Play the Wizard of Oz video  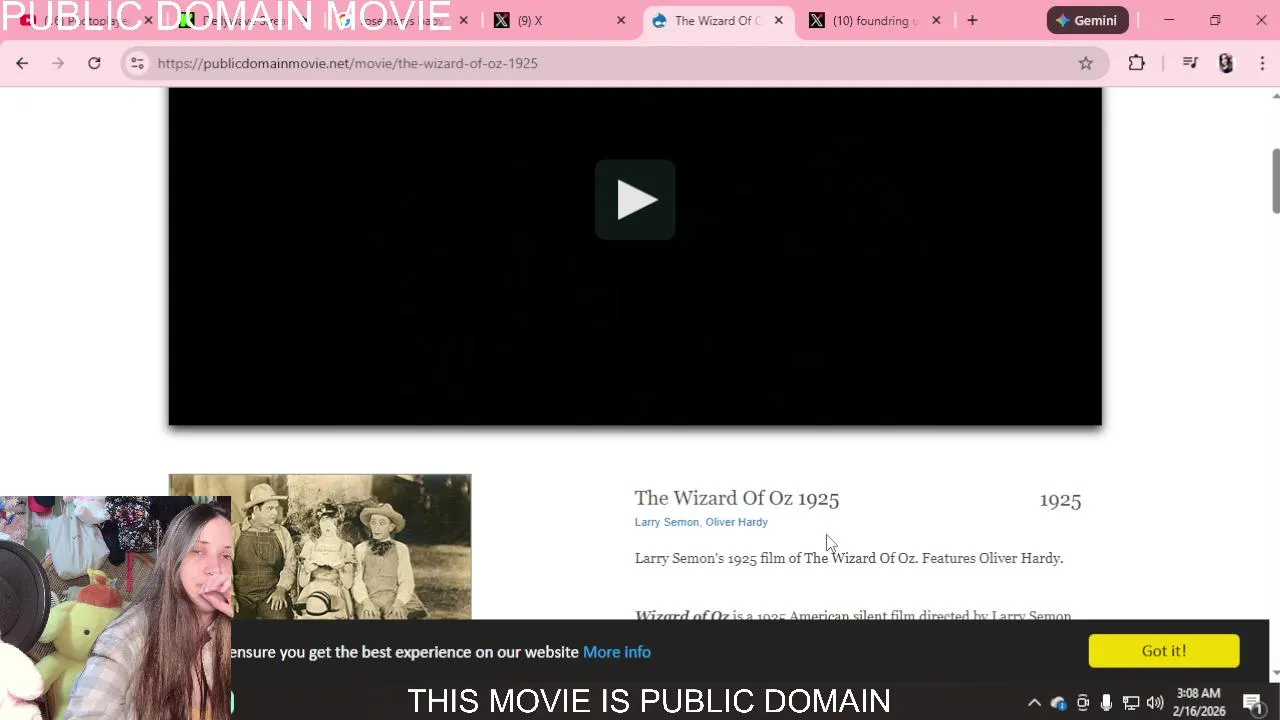[635, 200]
